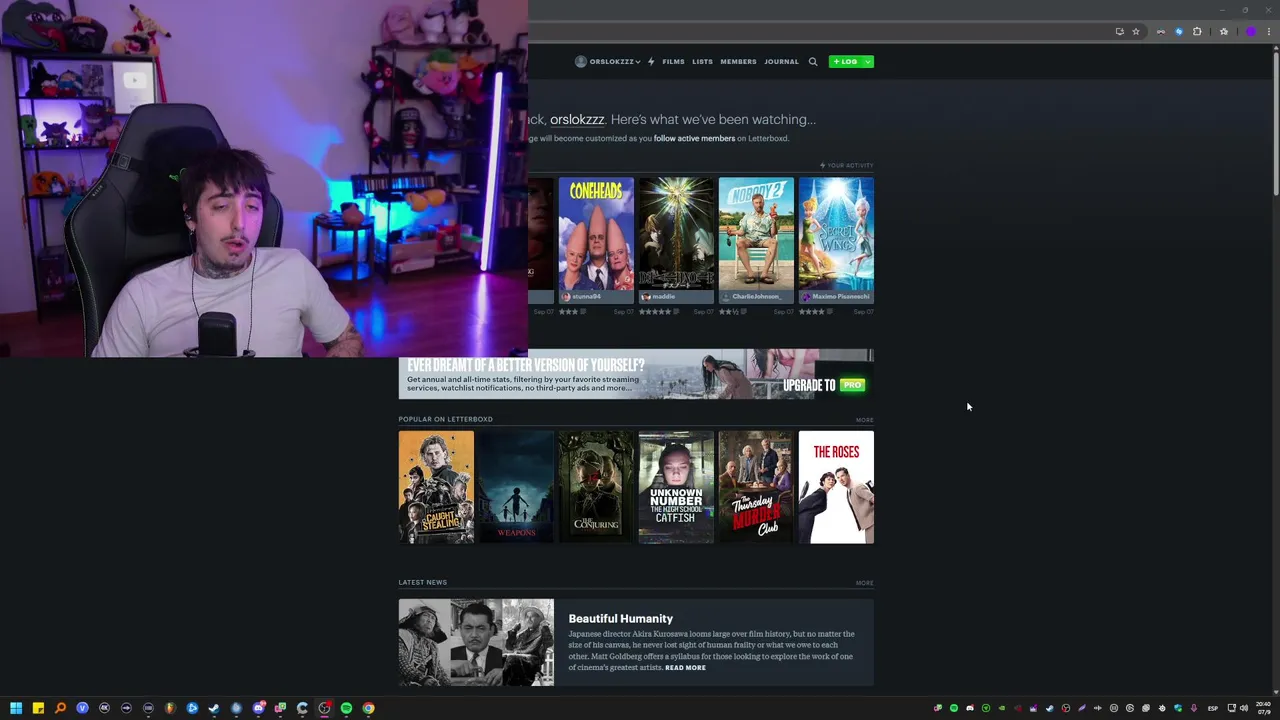Expand the arrow beside the green LOG button
Viewport: 1280px width, 720px height.
tap(867, 62)
